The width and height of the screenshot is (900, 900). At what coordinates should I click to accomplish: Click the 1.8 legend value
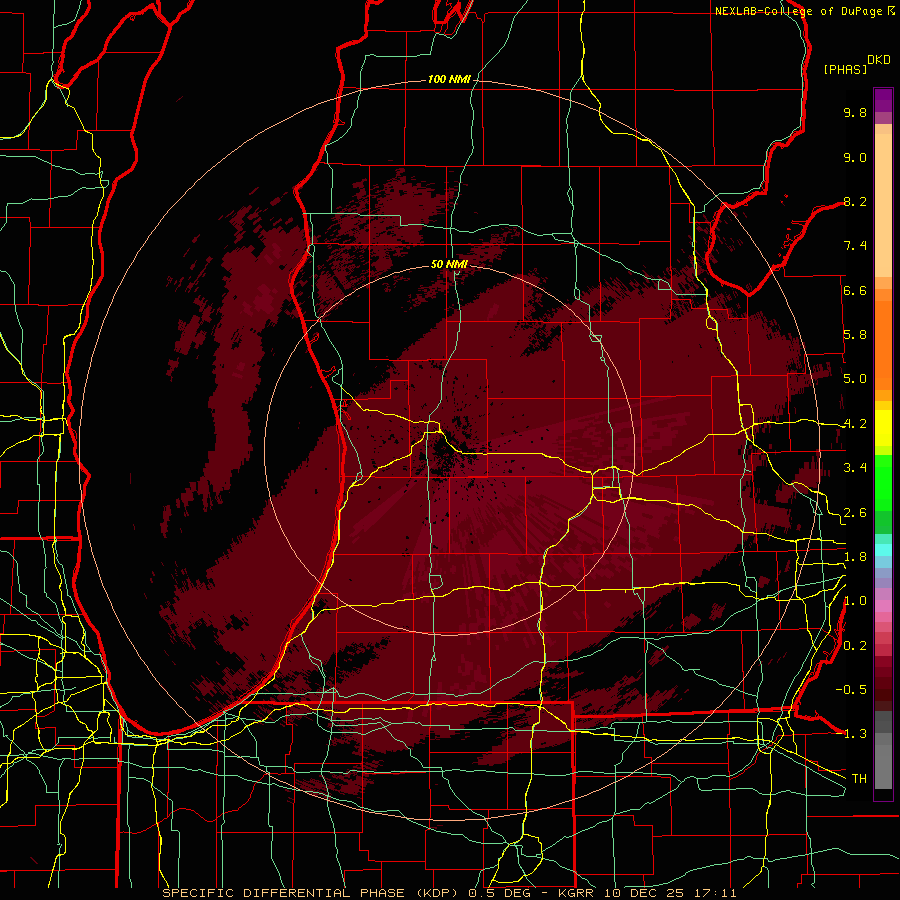pyautogui.click(x=855, y=557)
